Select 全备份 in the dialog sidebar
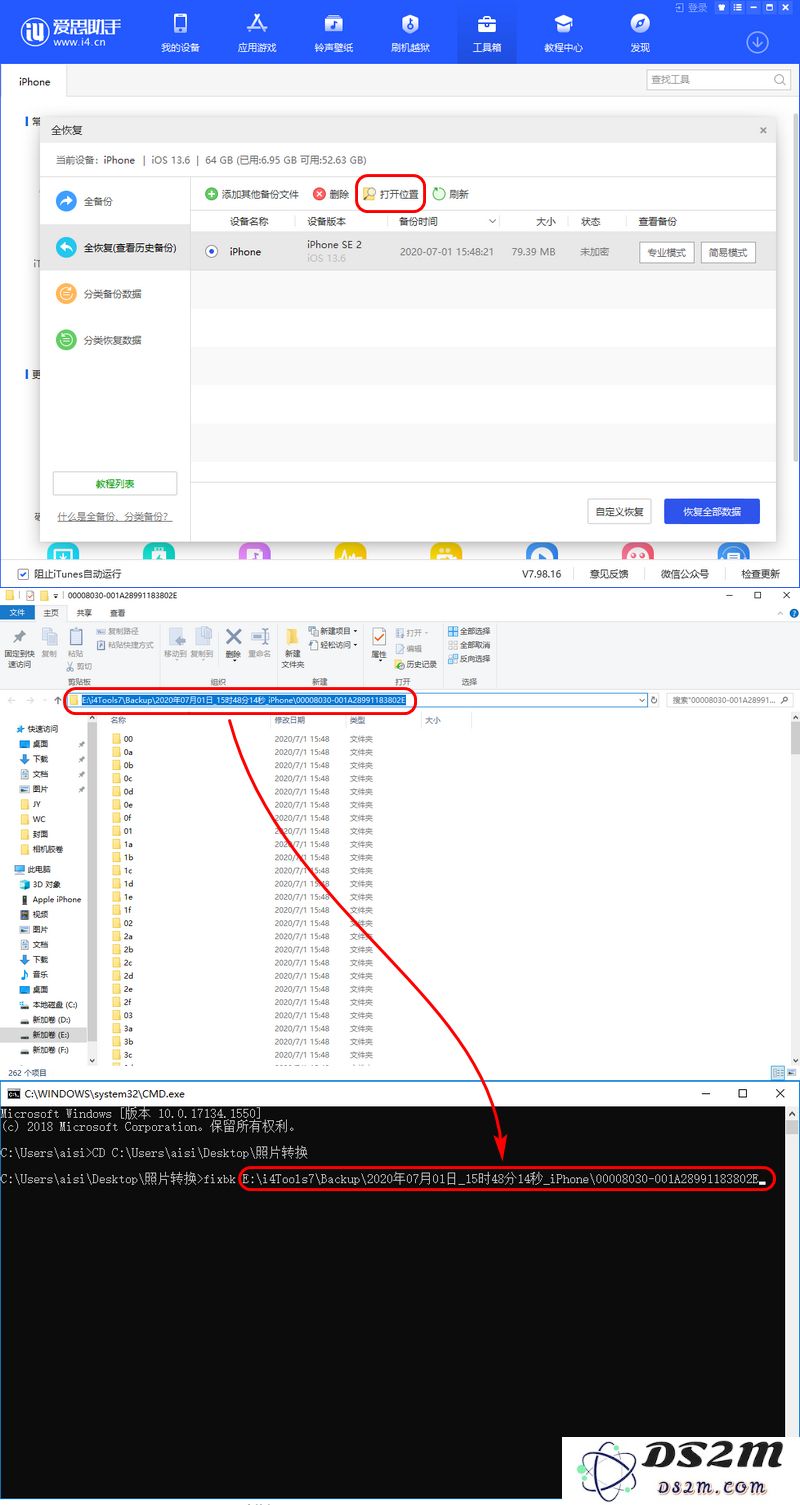Screen dimensions: 800x1505 [115, 202]
